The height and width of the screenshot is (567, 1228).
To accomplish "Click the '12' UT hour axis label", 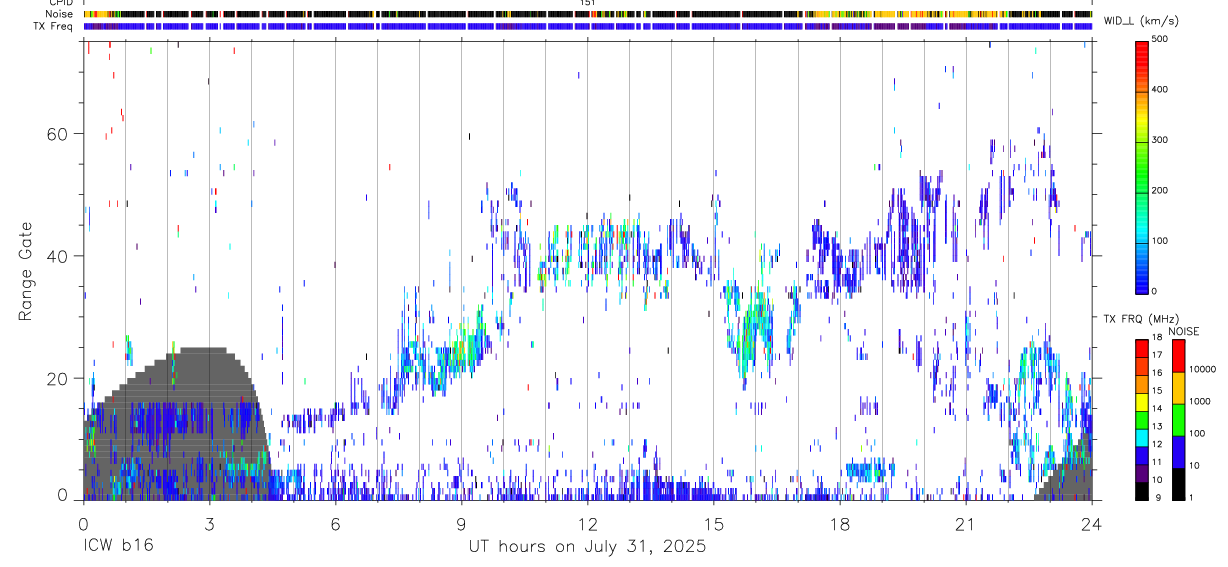I will tap(587, 524).
